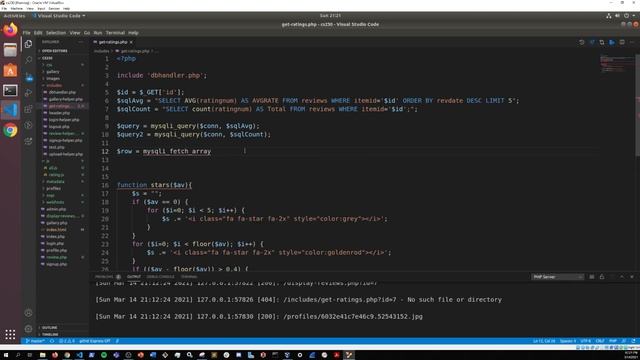The height and width of the screenshot is (360, 640).
Task: Open upload-helper.php in the explorer
Action: (x=65, y=154)
